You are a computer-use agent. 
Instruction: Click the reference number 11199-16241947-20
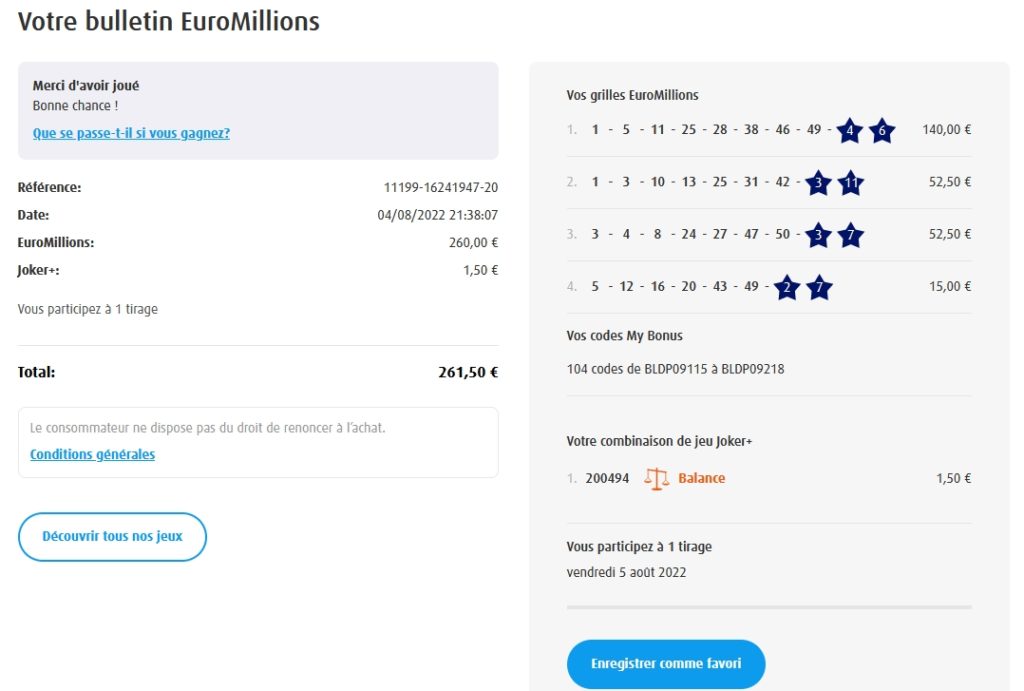point(441,187)
